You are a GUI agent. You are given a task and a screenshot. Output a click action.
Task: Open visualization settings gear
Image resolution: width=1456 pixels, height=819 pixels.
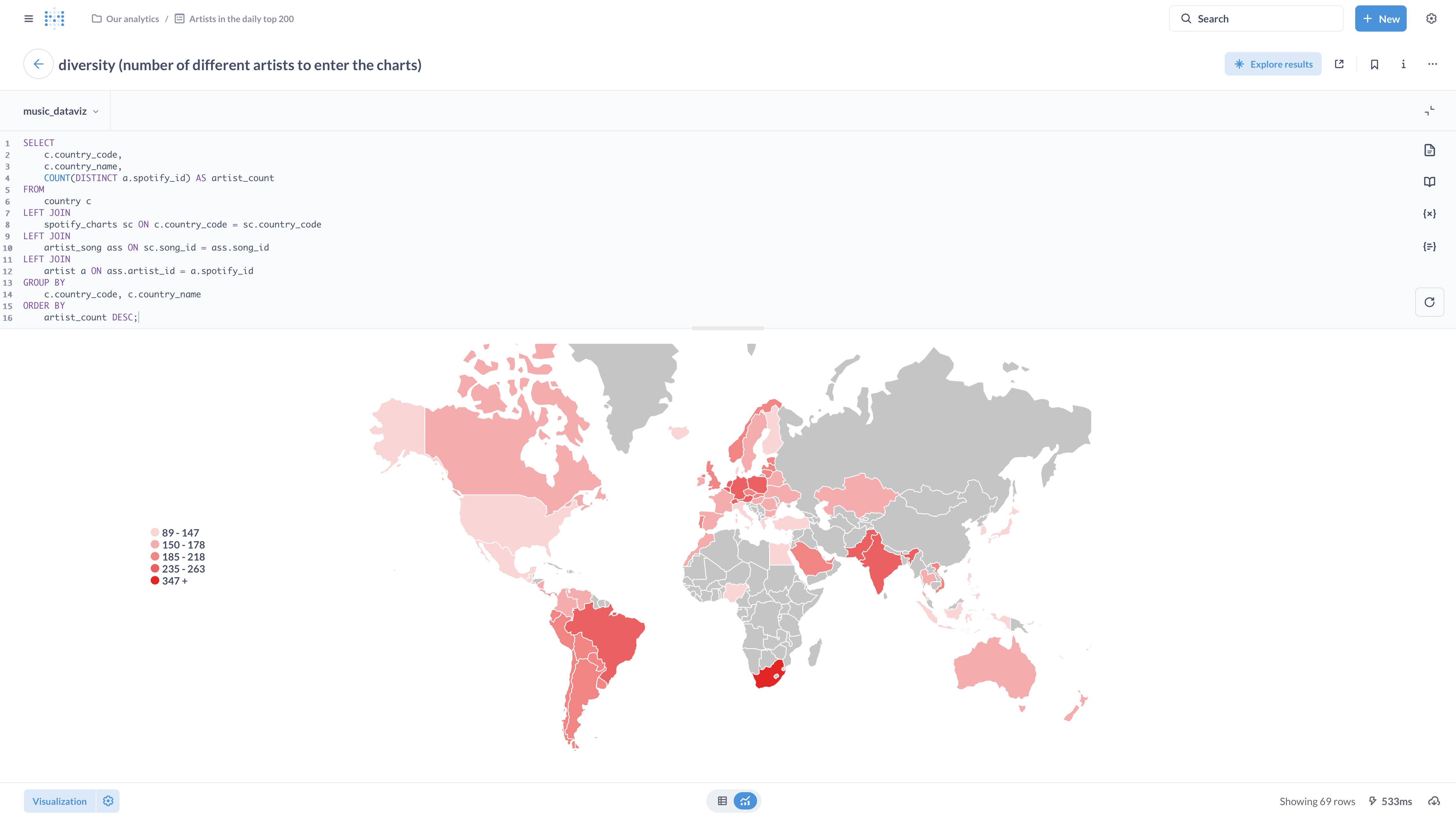click(108, 801)
